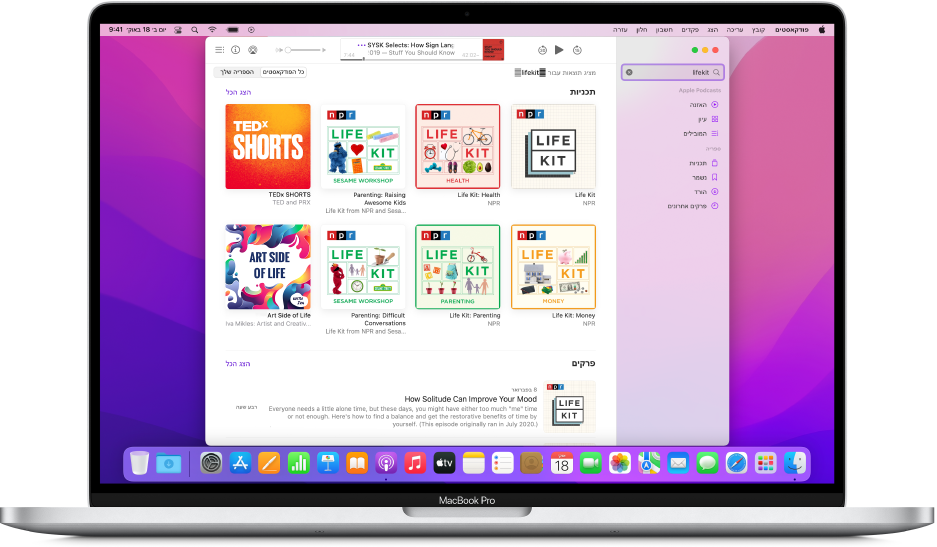Open the Controls (פקדים) menu

690,29
